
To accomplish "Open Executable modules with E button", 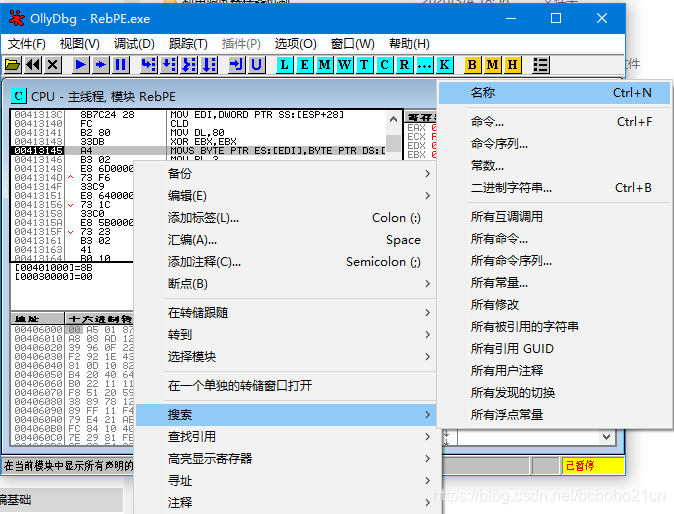I will (304, 65).
